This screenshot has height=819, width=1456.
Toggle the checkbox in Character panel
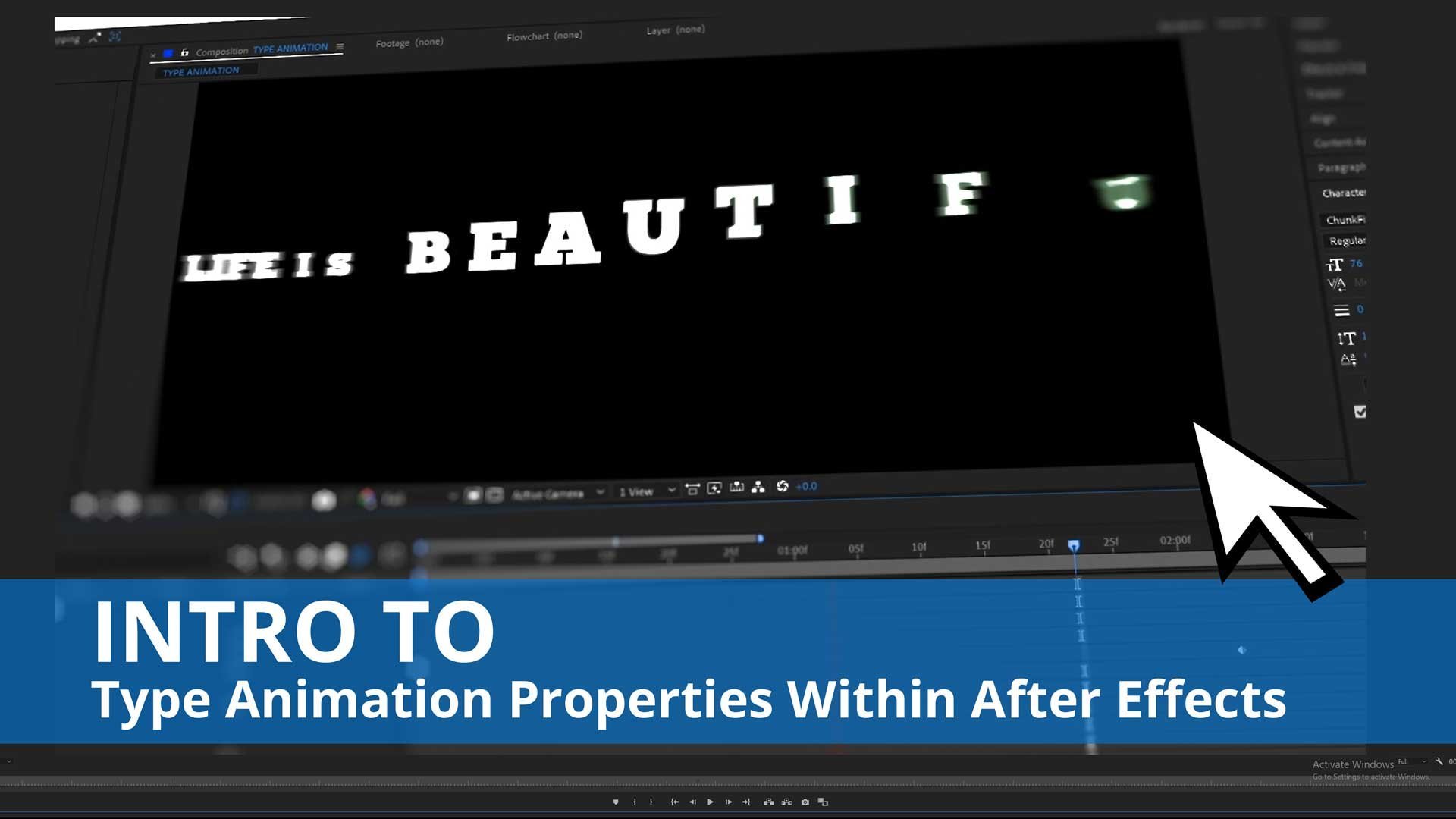point(1360,412)
